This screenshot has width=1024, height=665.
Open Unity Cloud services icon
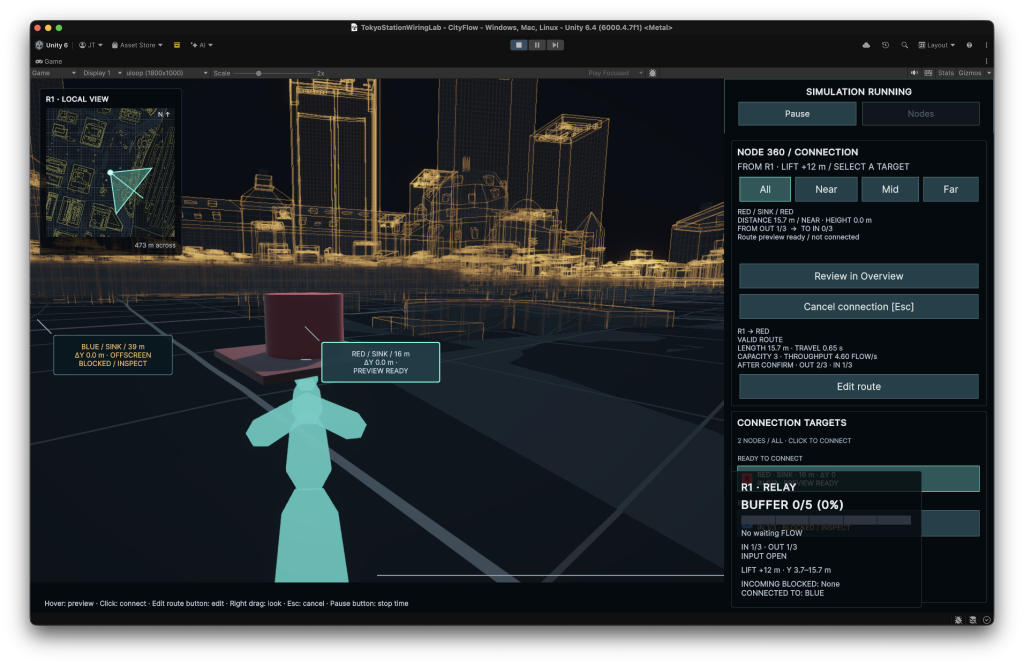tap(866, 45)
